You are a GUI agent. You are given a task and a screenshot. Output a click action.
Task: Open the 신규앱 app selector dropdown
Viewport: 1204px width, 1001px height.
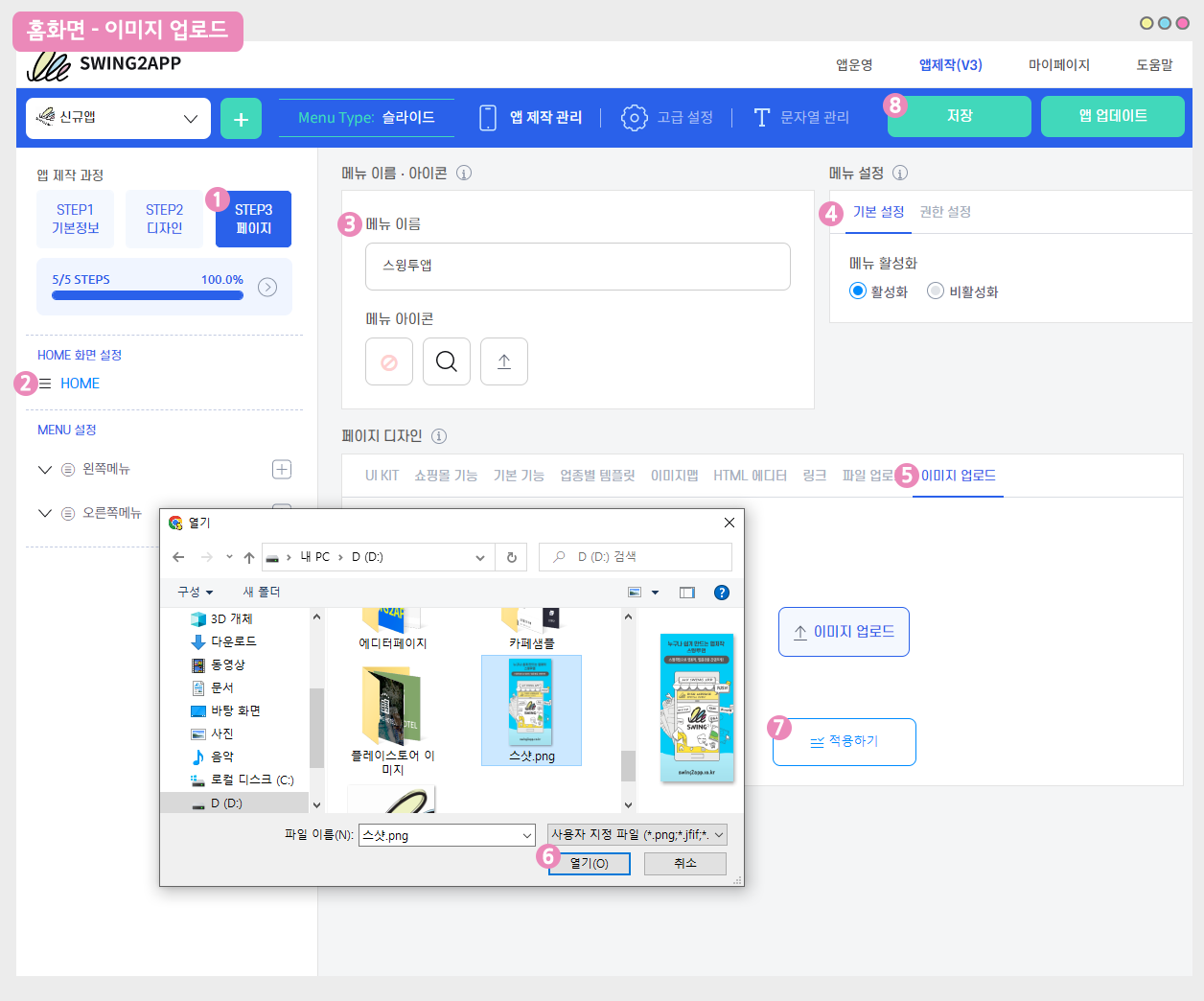pos(118,119)
